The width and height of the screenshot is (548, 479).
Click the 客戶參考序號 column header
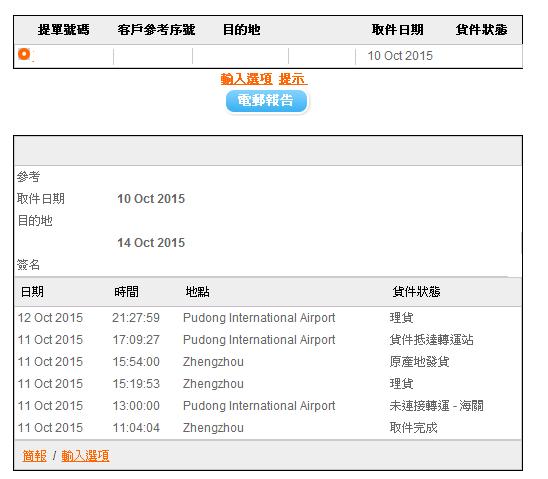pyautogui.click(x=156, y=30)
